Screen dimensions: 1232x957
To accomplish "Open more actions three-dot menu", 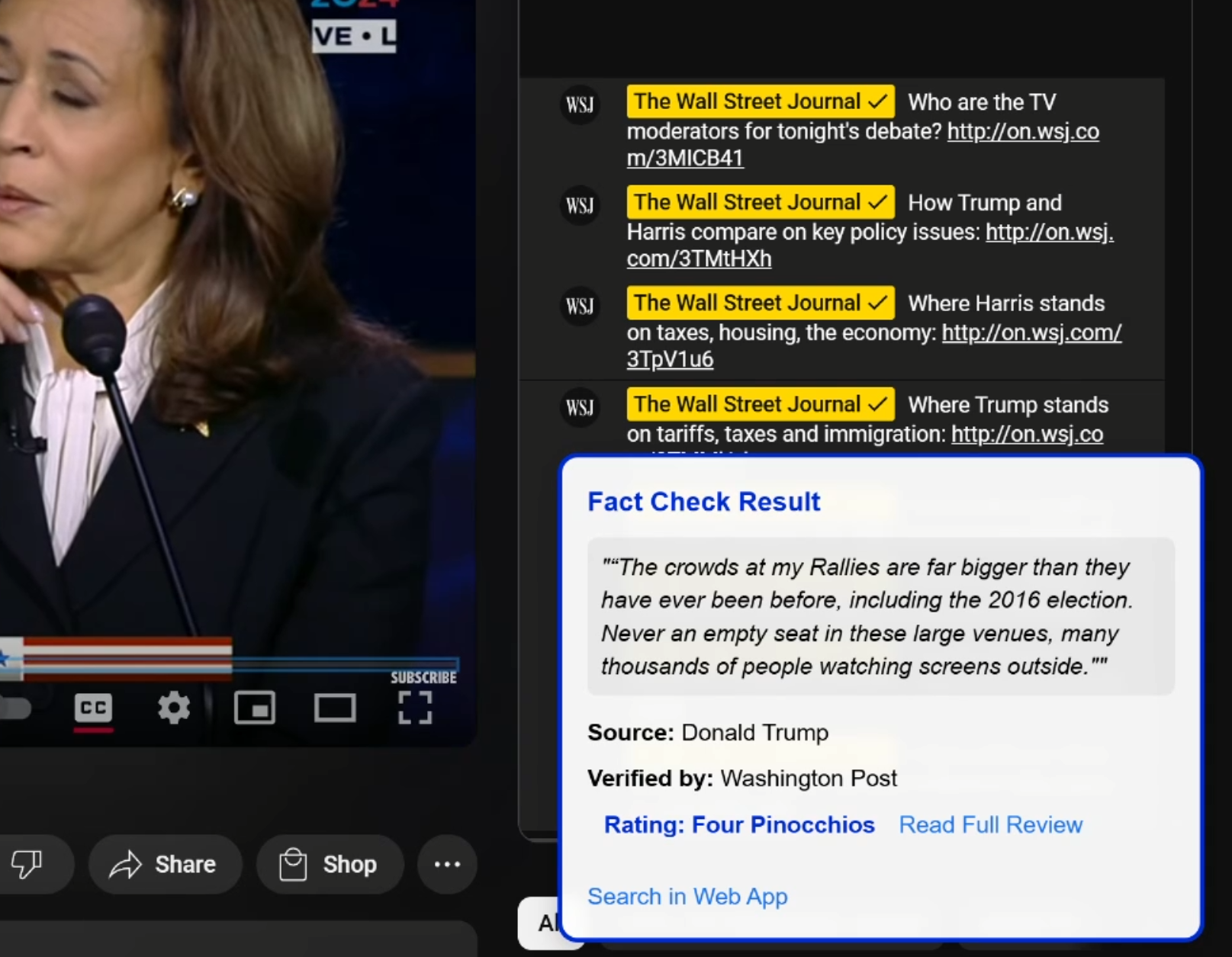I will click(x=447, y=864).
